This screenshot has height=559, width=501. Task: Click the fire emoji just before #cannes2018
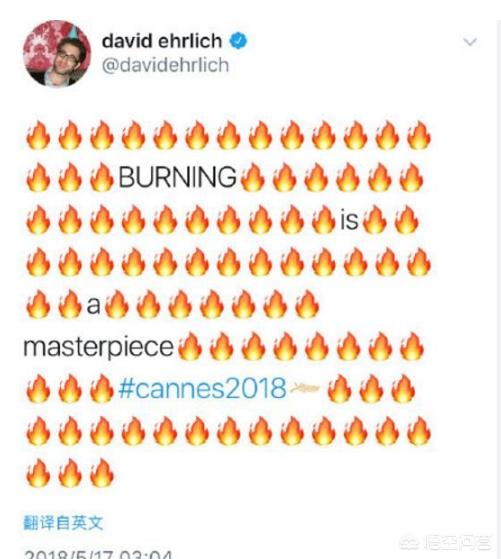[102, 388]
